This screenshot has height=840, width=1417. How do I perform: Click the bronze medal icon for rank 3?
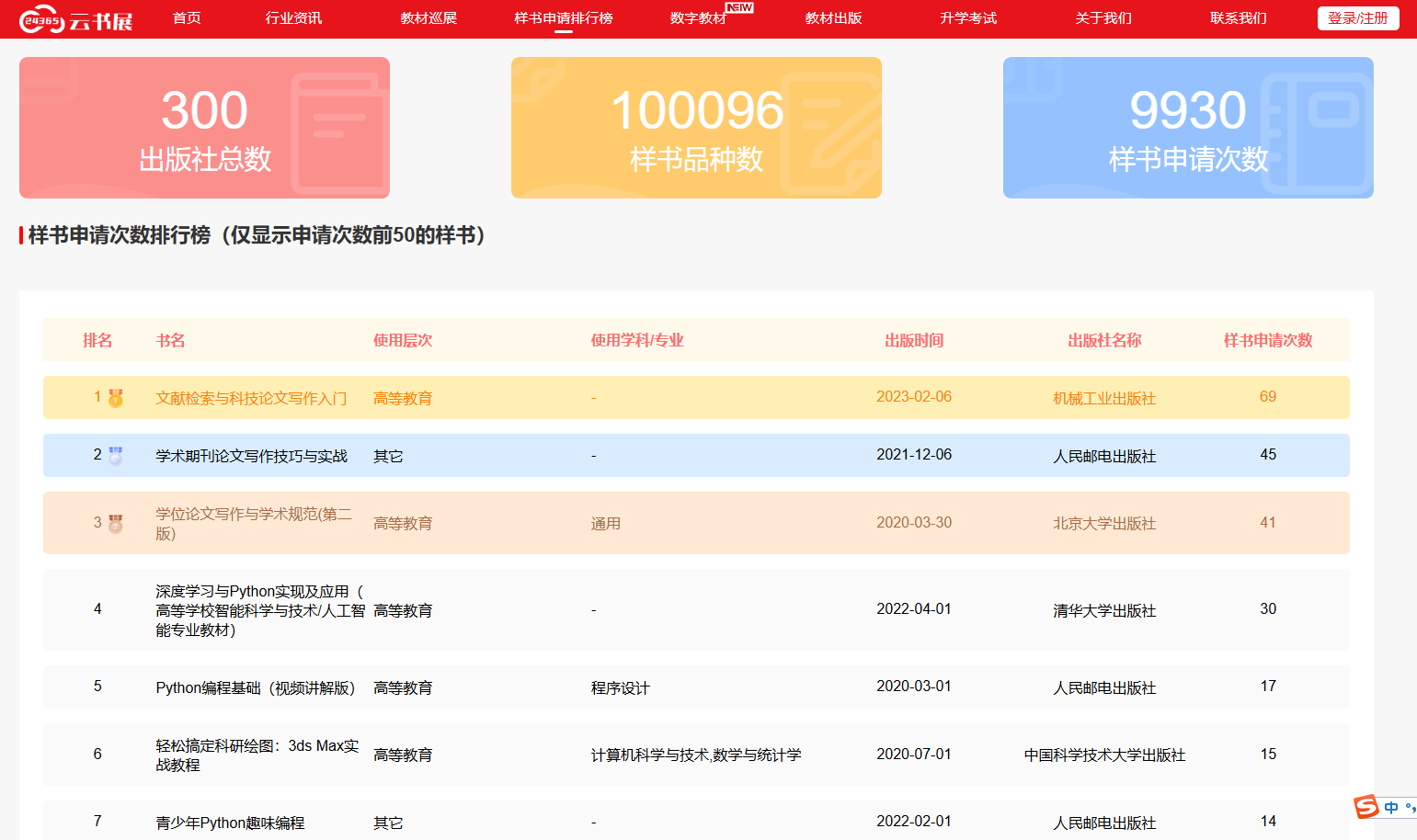coord(116,524)
